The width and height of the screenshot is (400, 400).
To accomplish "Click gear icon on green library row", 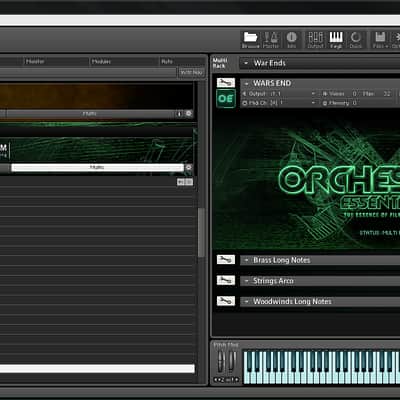I will (189, 167).
